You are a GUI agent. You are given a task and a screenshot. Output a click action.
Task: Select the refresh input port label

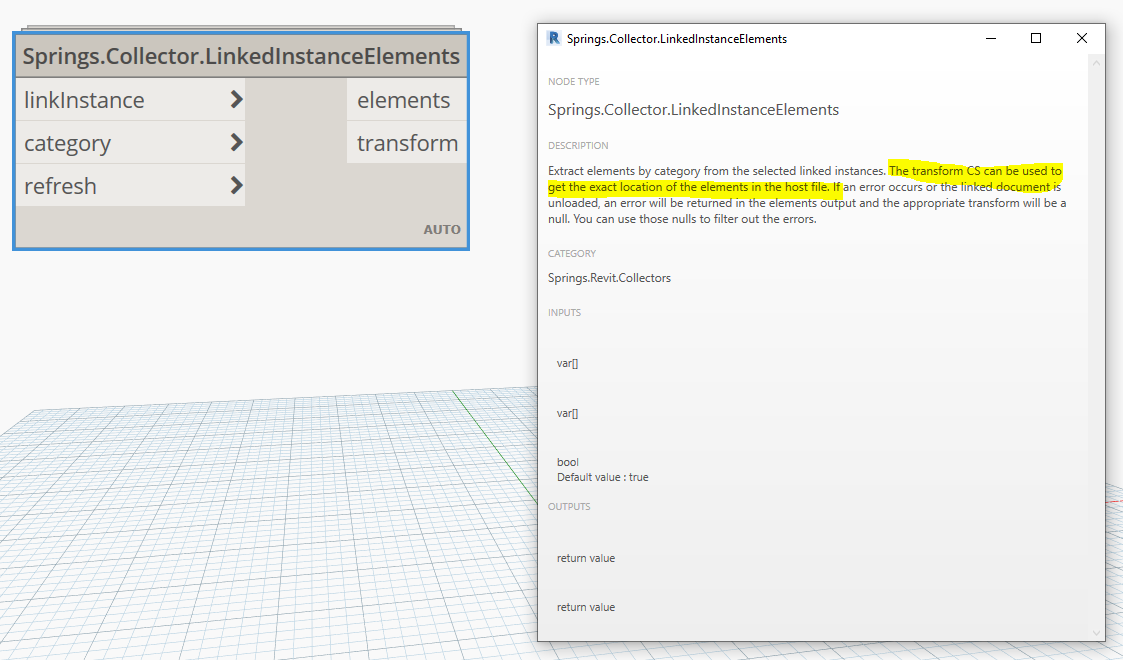point(60,186)
